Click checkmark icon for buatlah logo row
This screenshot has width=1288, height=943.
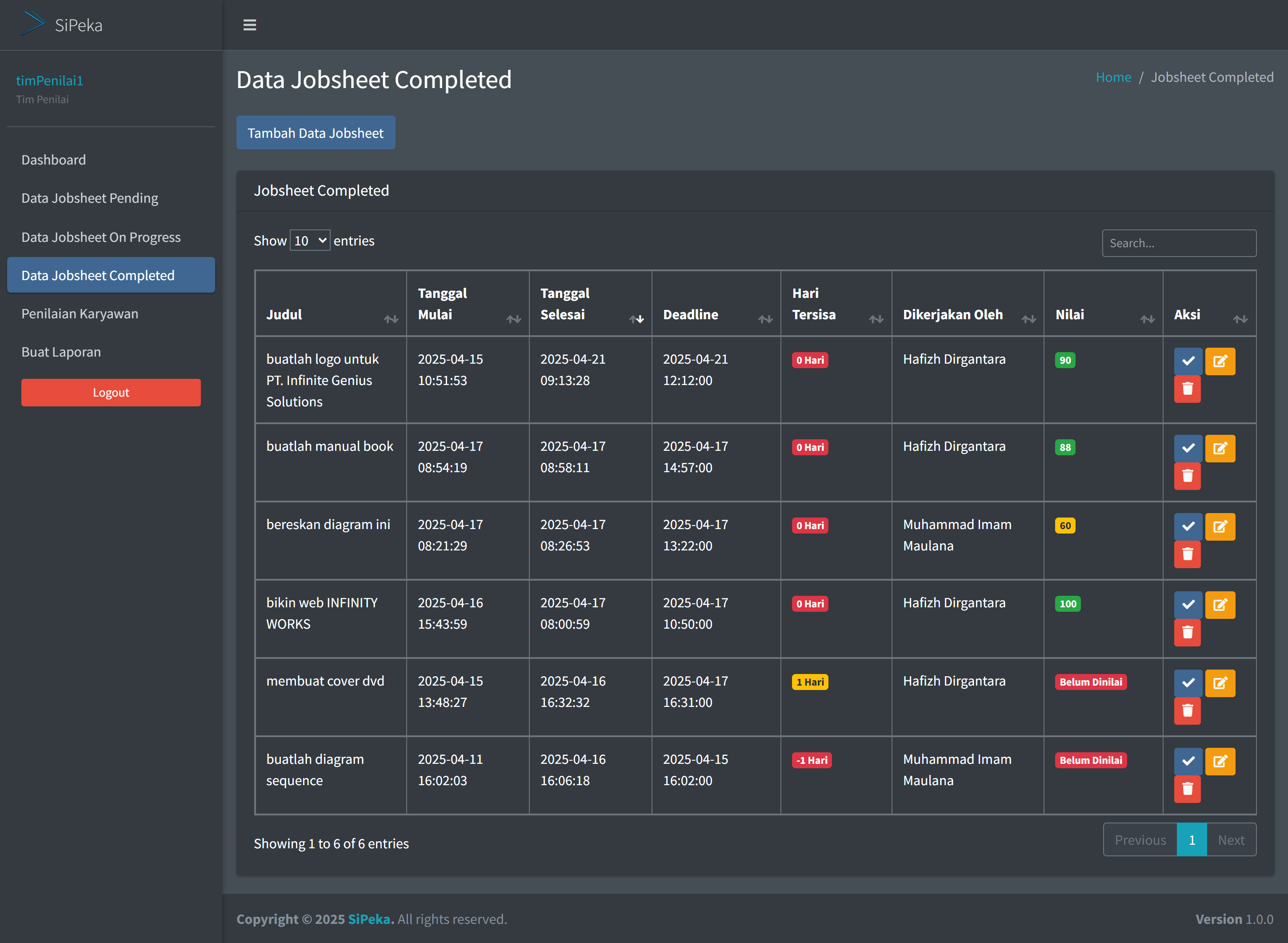pyautogui.click(x=1188, y=361)
